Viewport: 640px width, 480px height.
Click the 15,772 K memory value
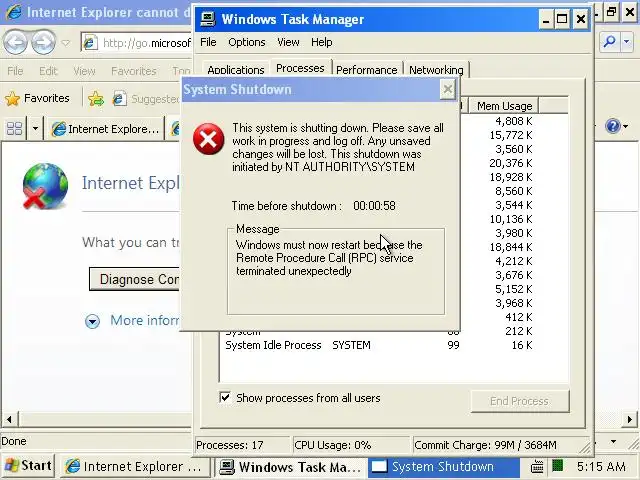511,135
